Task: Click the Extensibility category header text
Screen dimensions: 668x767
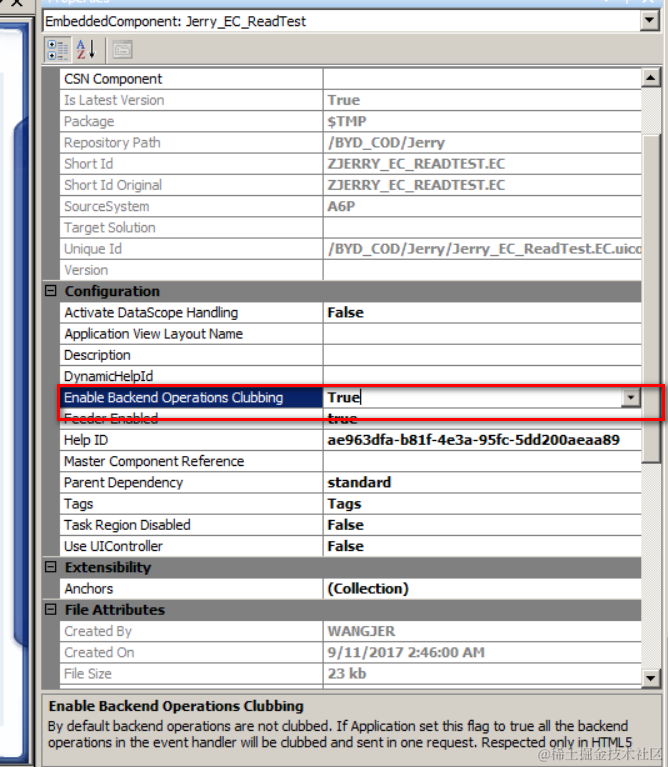Action: coord(108,567)
